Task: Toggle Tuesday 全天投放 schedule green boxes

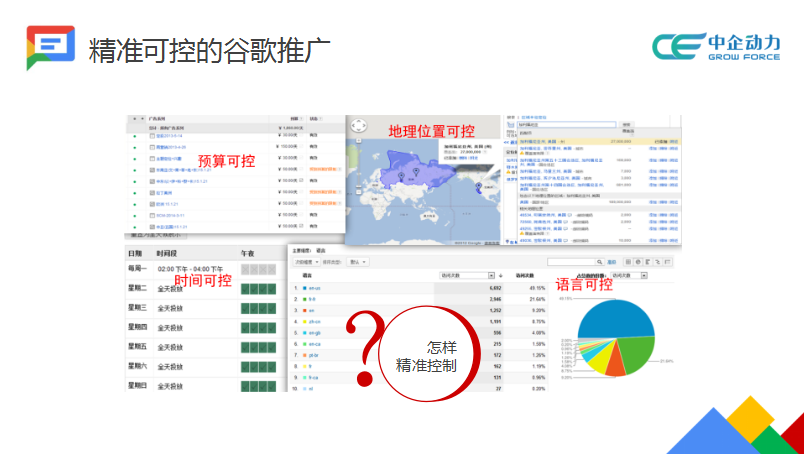Action: click(x=258, y=289)
